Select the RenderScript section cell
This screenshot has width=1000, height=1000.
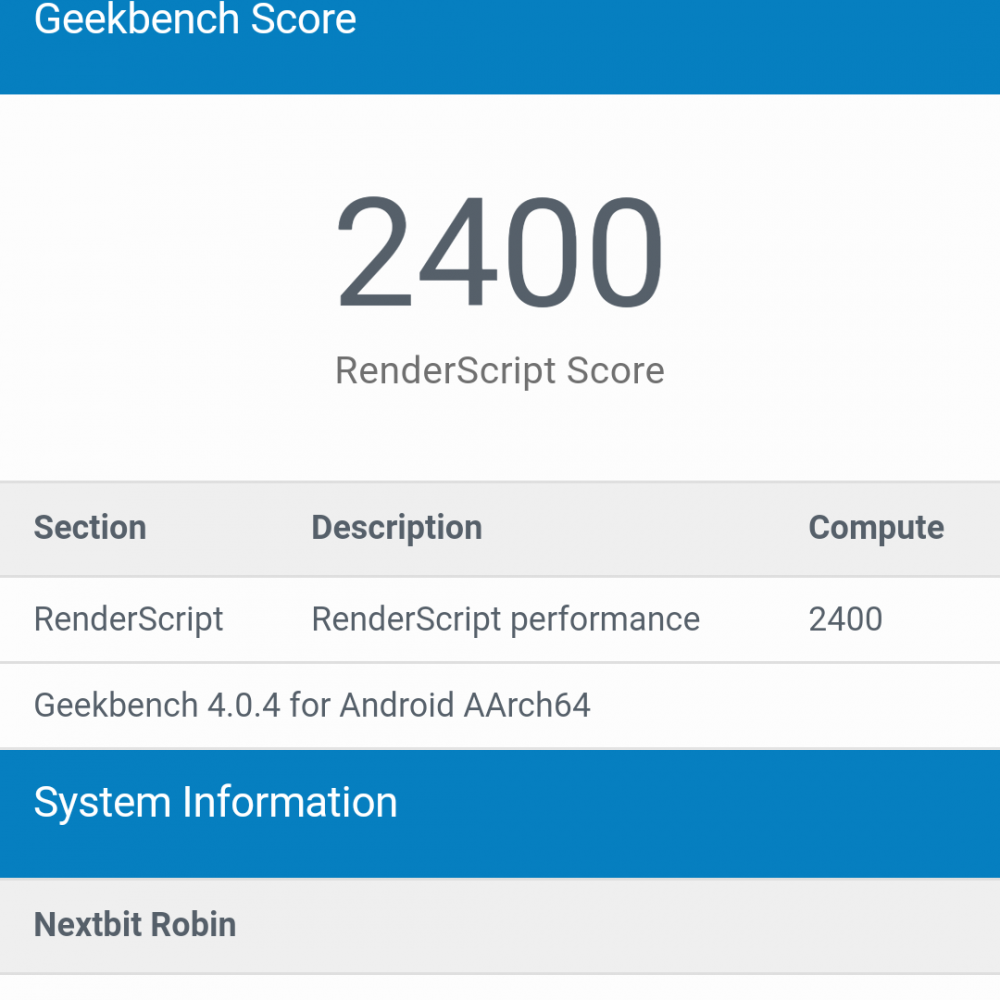click(x=128, y=620)
